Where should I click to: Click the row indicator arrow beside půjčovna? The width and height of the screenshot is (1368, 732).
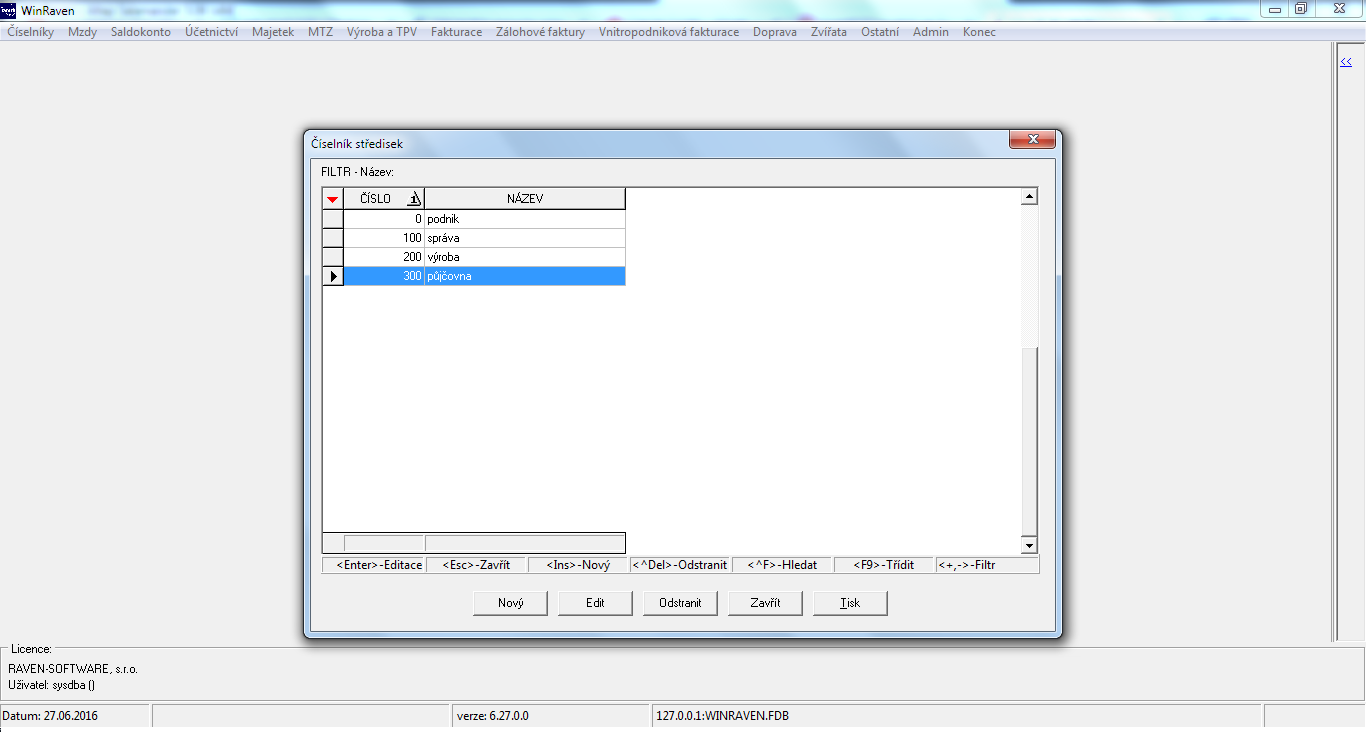[333, 276]
